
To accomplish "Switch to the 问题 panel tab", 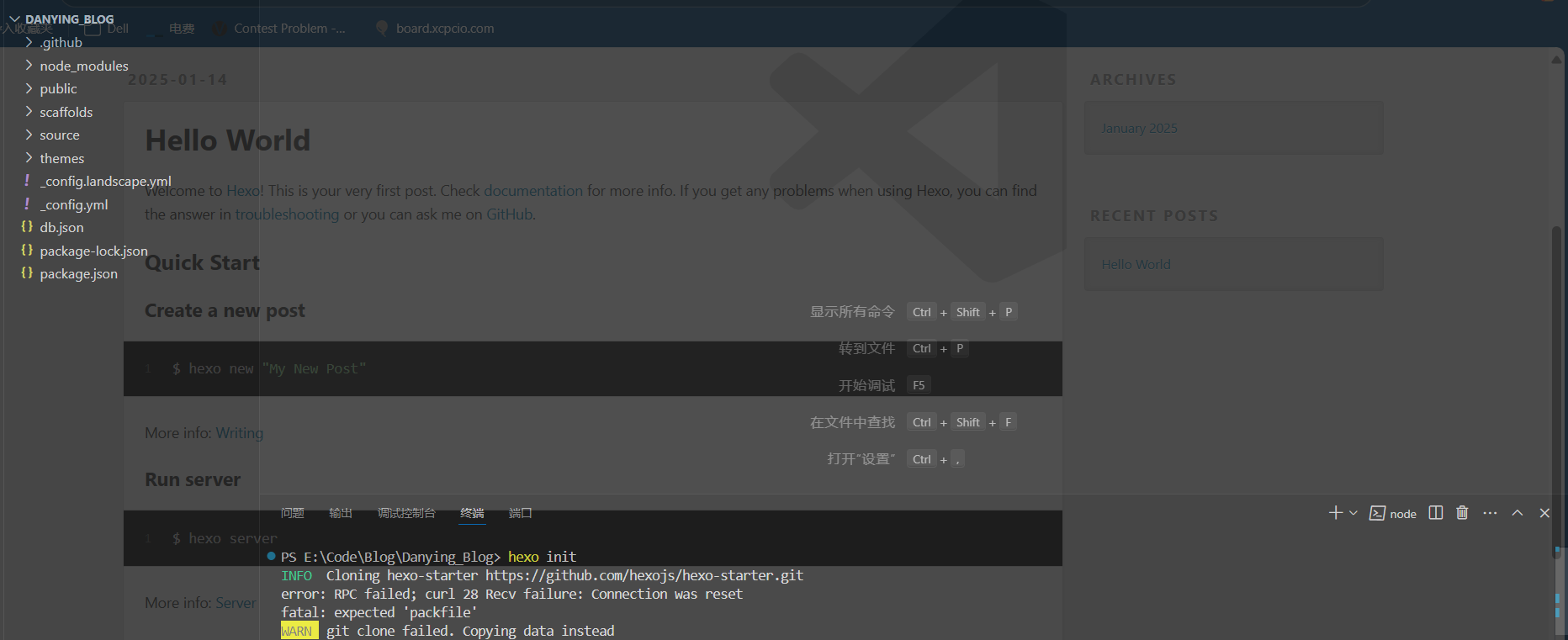I will (x=293, y=513).
